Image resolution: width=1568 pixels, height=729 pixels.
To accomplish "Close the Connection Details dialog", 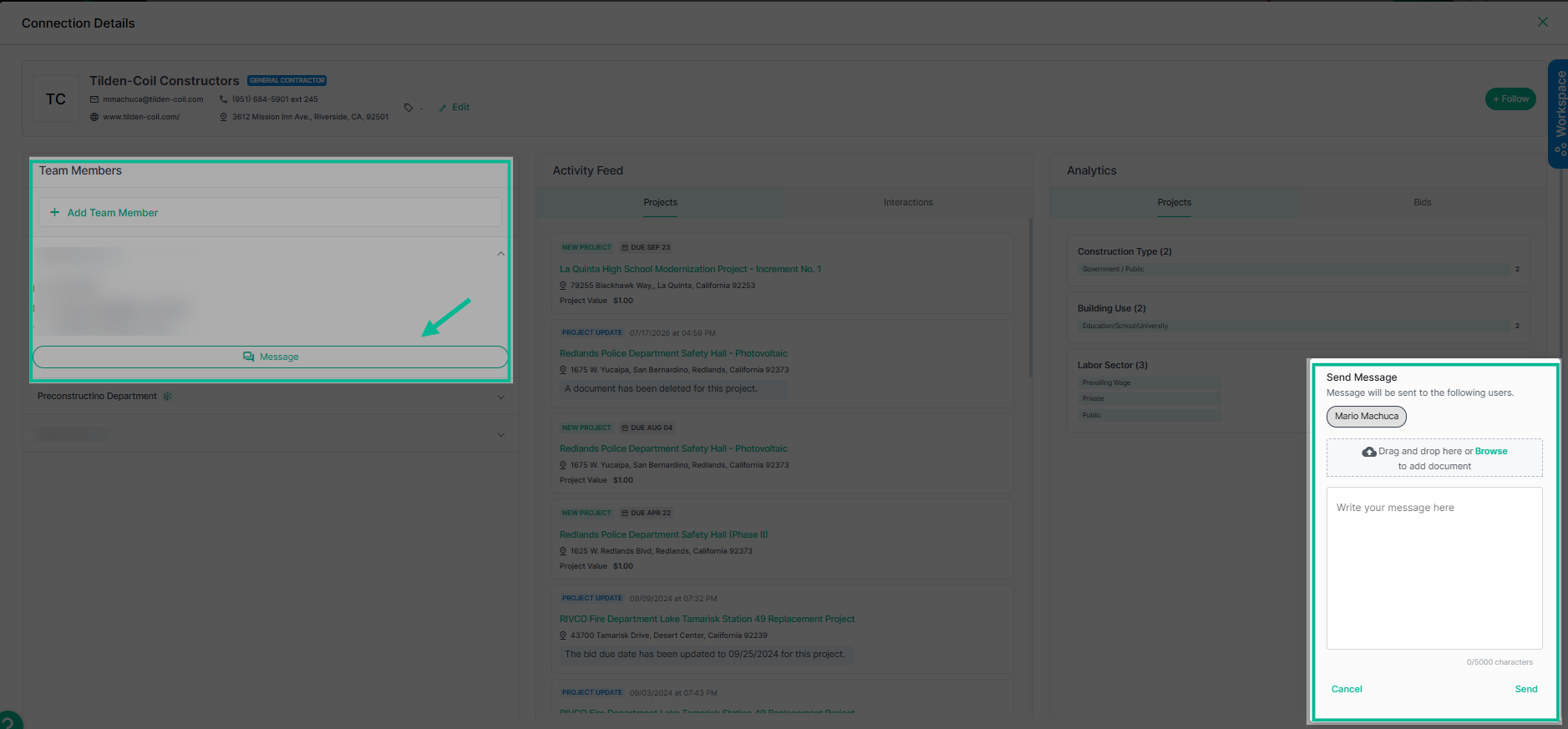I will tap(1543, 22).
